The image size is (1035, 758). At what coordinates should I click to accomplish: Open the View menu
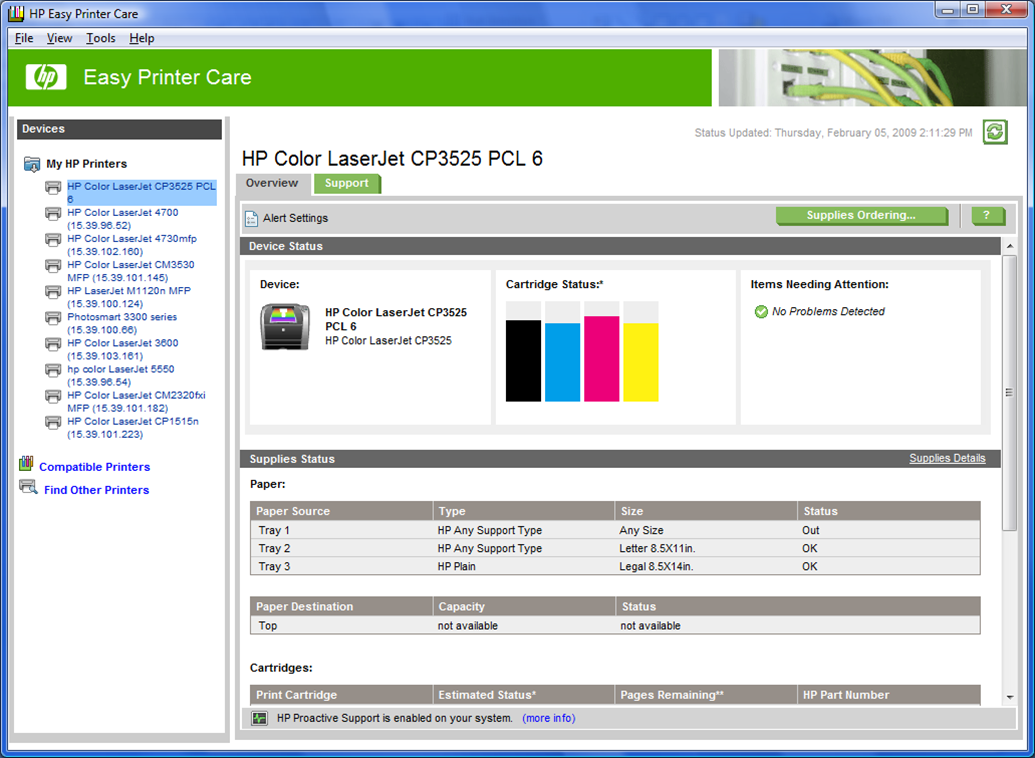[59, 38]
